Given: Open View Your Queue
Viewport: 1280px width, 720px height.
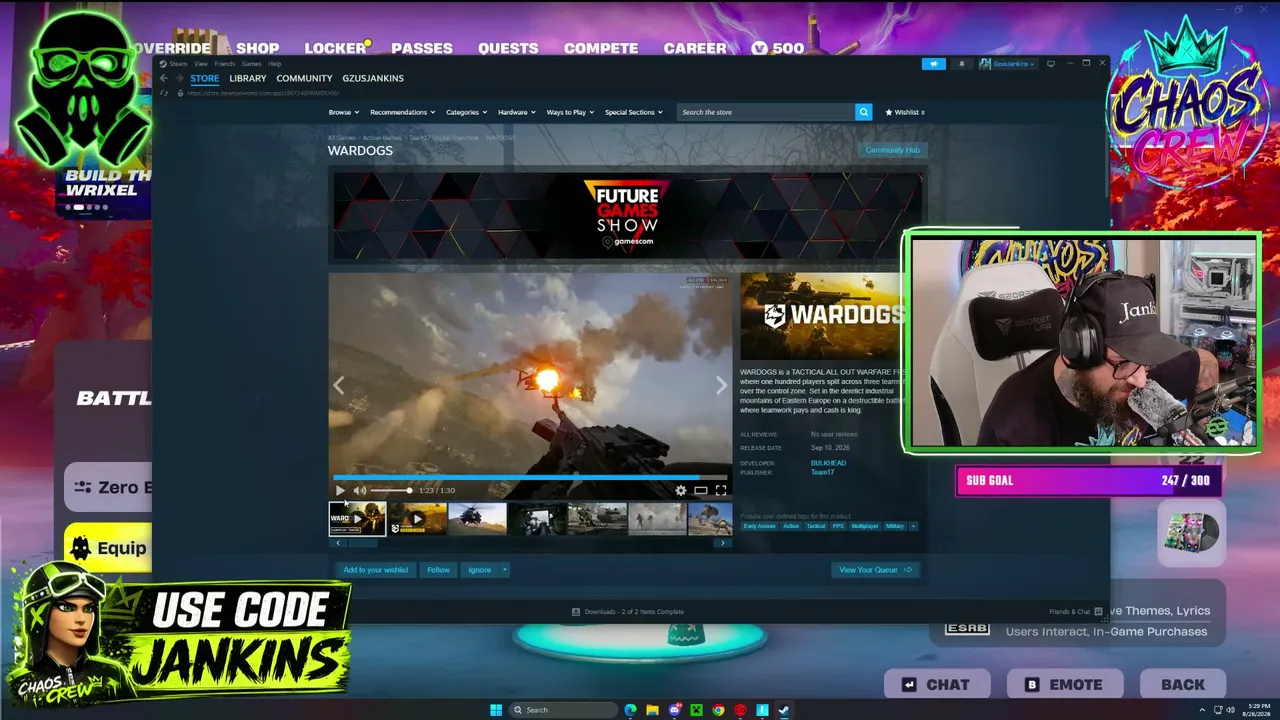Looking at the screenshot, I should coord(875,570).
